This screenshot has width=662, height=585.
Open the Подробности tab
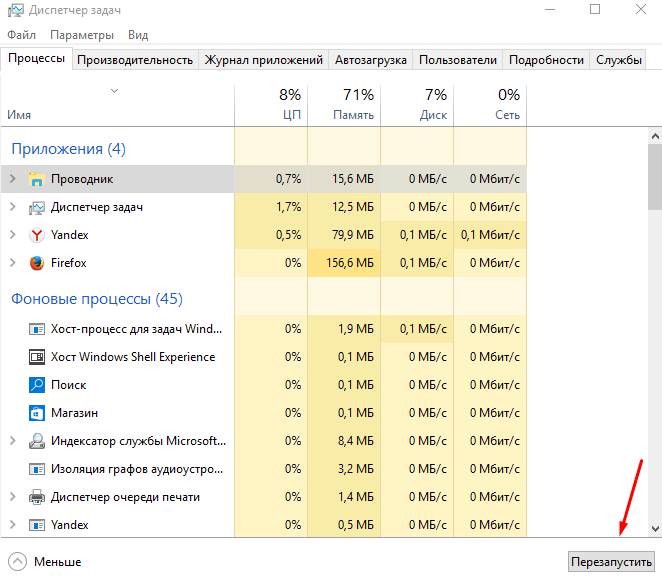click(x=546, y=60)
